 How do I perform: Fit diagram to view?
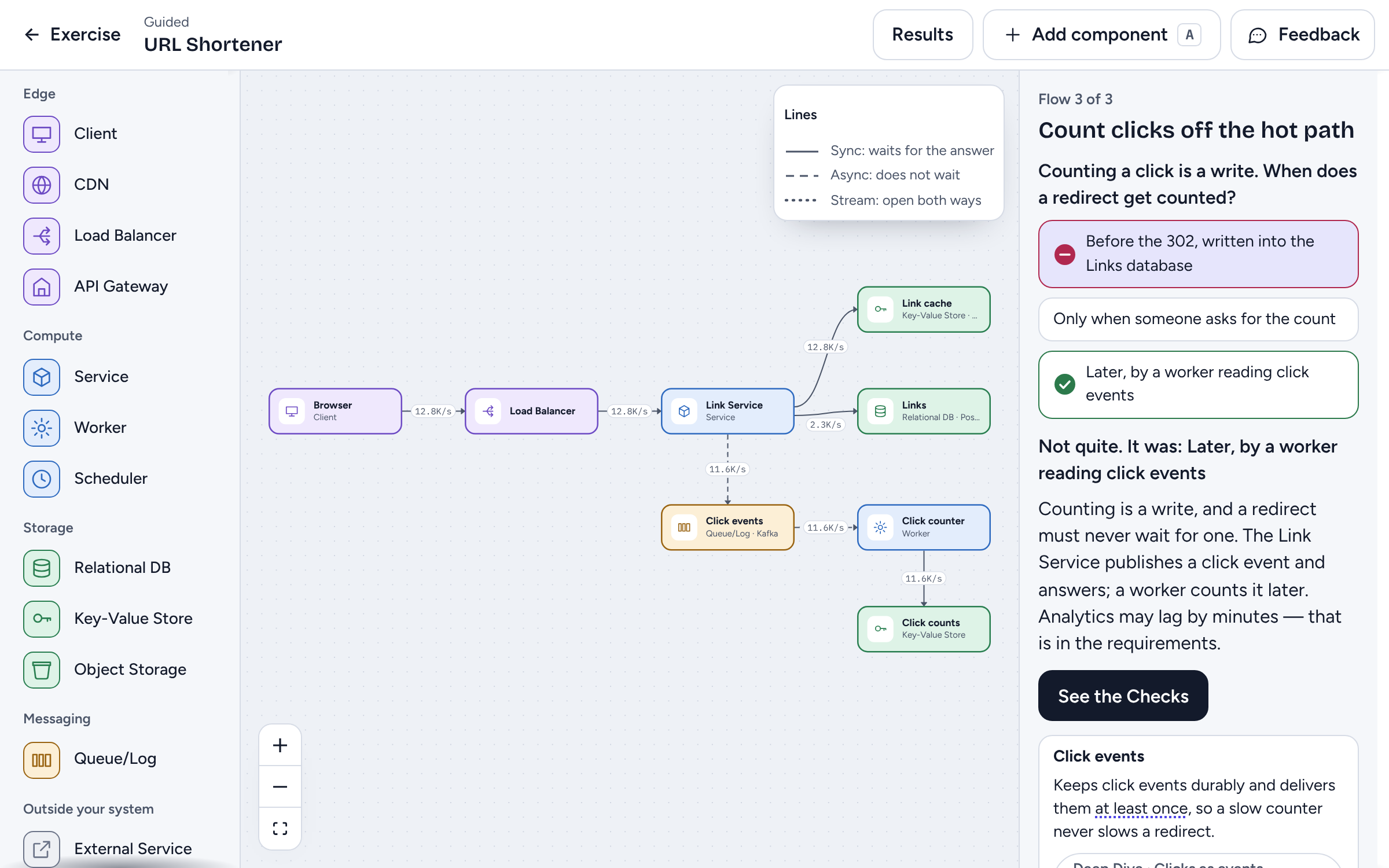pos(280,829)
